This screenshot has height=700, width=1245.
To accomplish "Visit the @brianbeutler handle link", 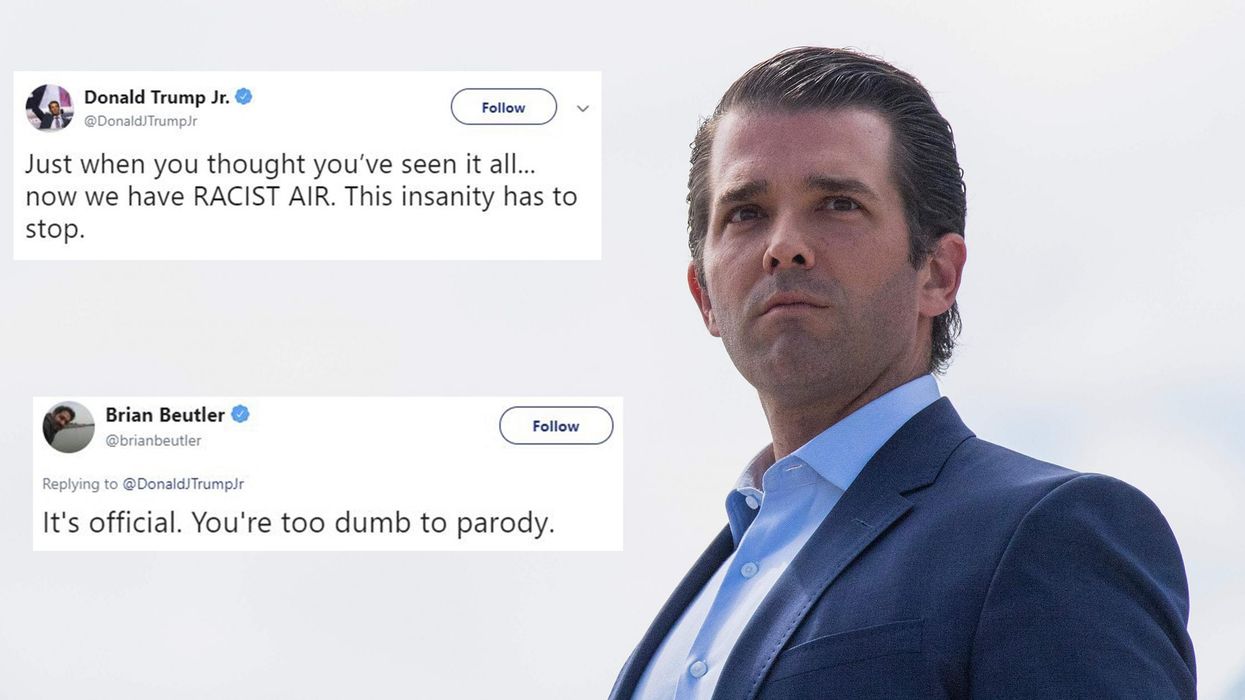I will click(x=153, y=440).
